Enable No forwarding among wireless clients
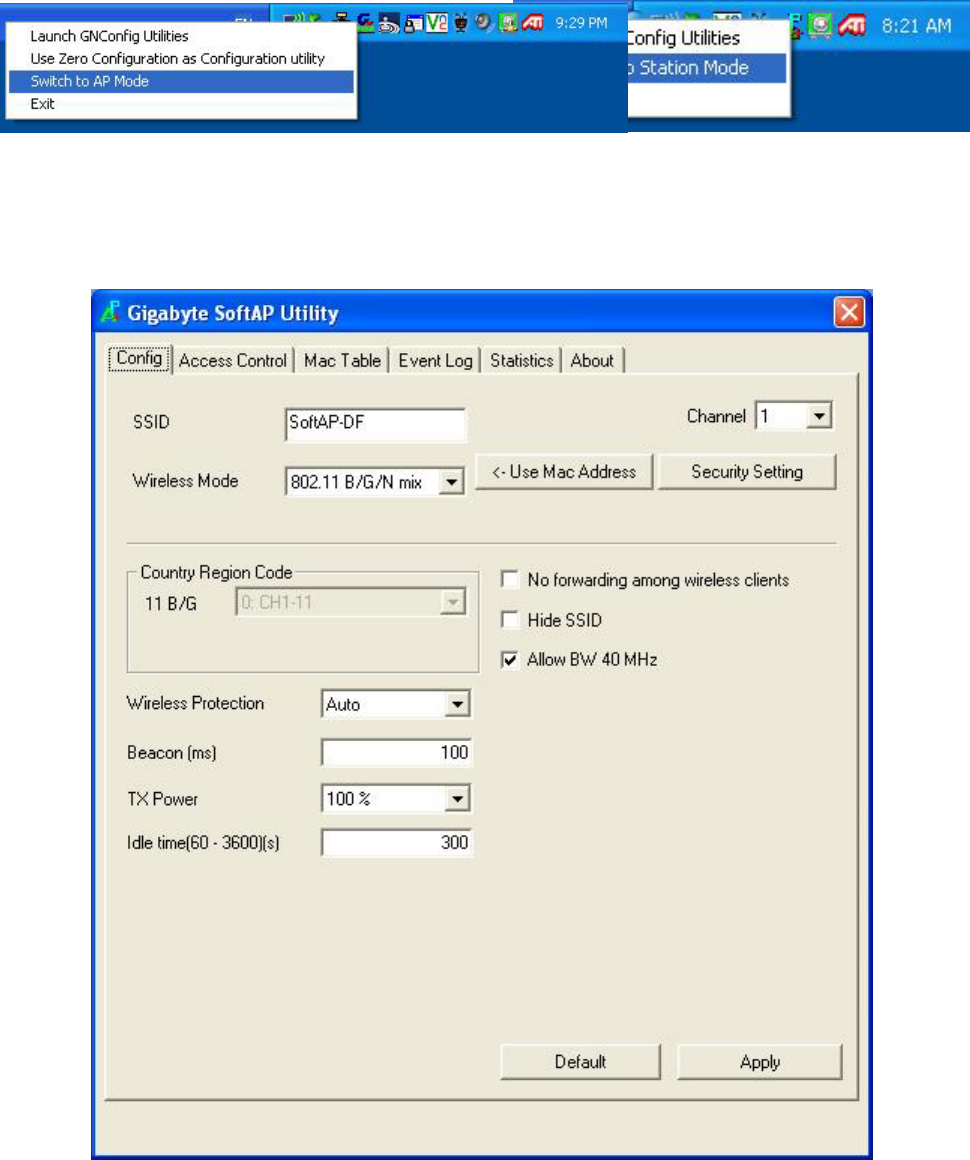 pos(509,579)
